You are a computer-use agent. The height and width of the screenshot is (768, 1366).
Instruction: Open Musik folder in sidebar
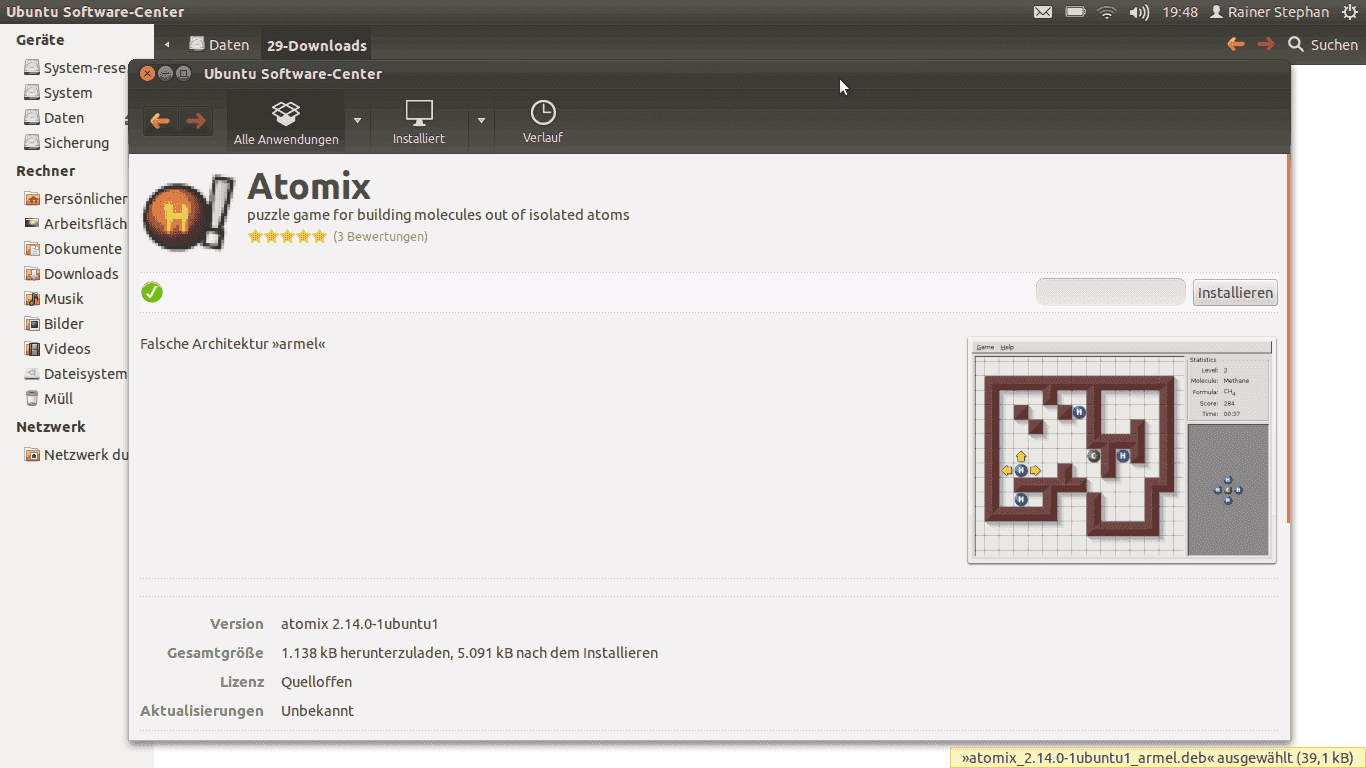click(55, 299)
